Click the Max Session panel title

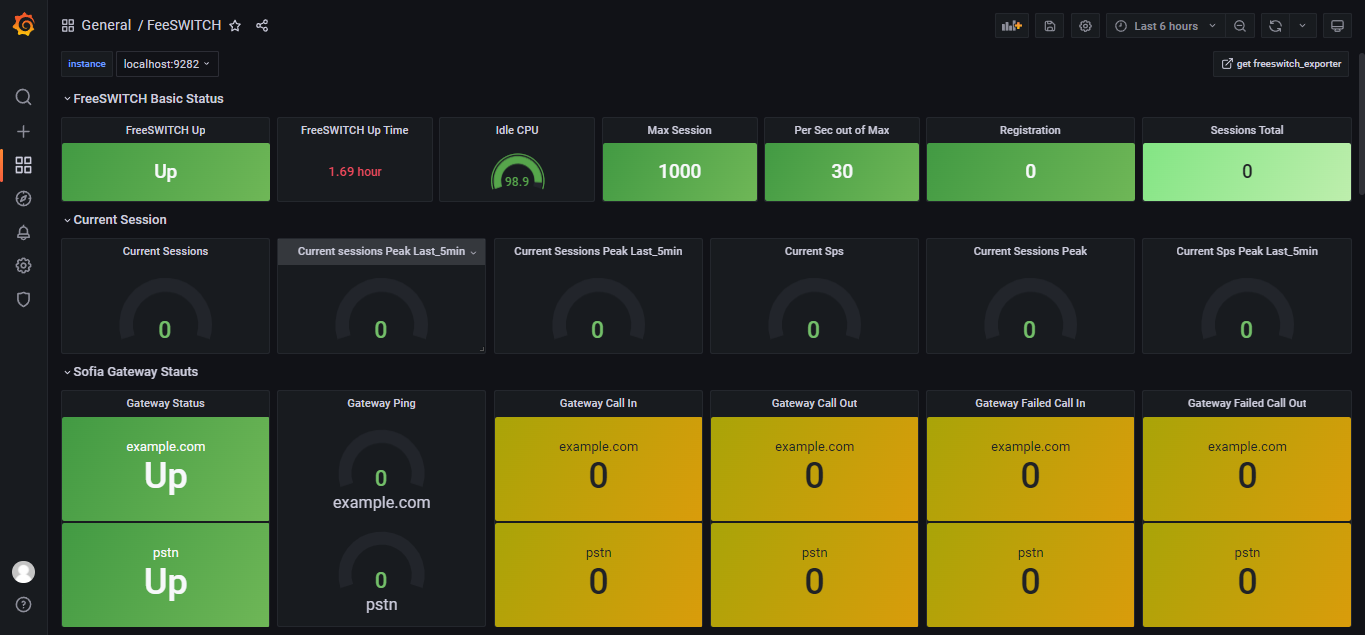click(x=680, y=130)
